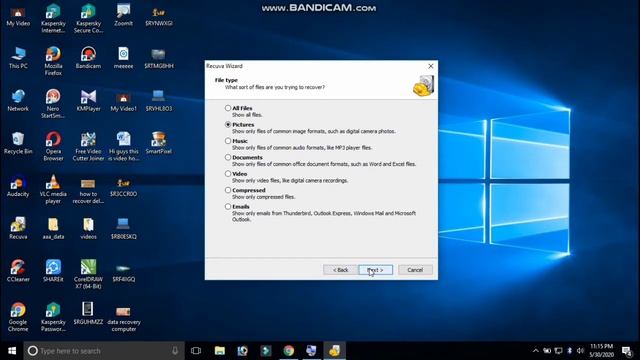Pick the Compressed file type option
Screen dimensions: 640x360
(228, 190)
